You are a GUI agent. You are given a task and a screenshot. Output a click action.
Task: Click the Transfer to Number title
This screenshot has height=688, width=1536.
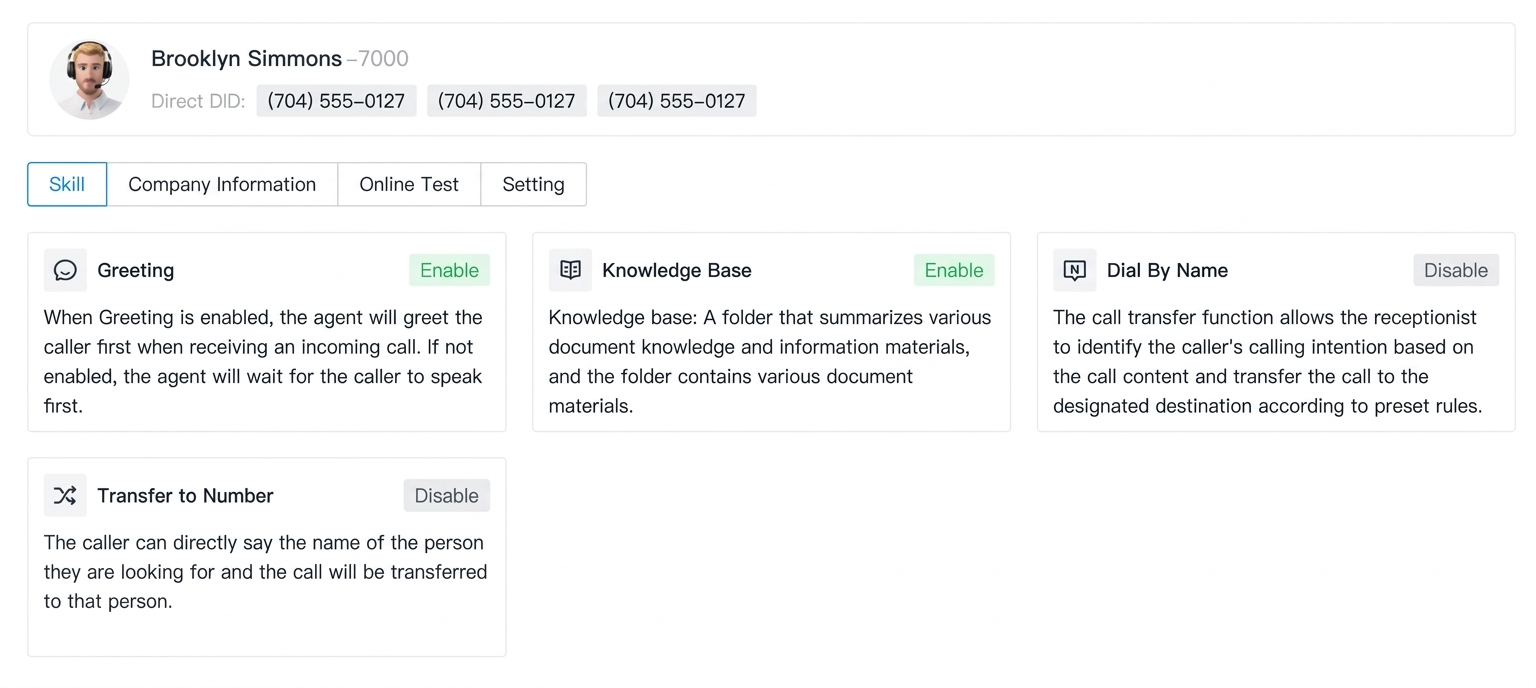185,495
